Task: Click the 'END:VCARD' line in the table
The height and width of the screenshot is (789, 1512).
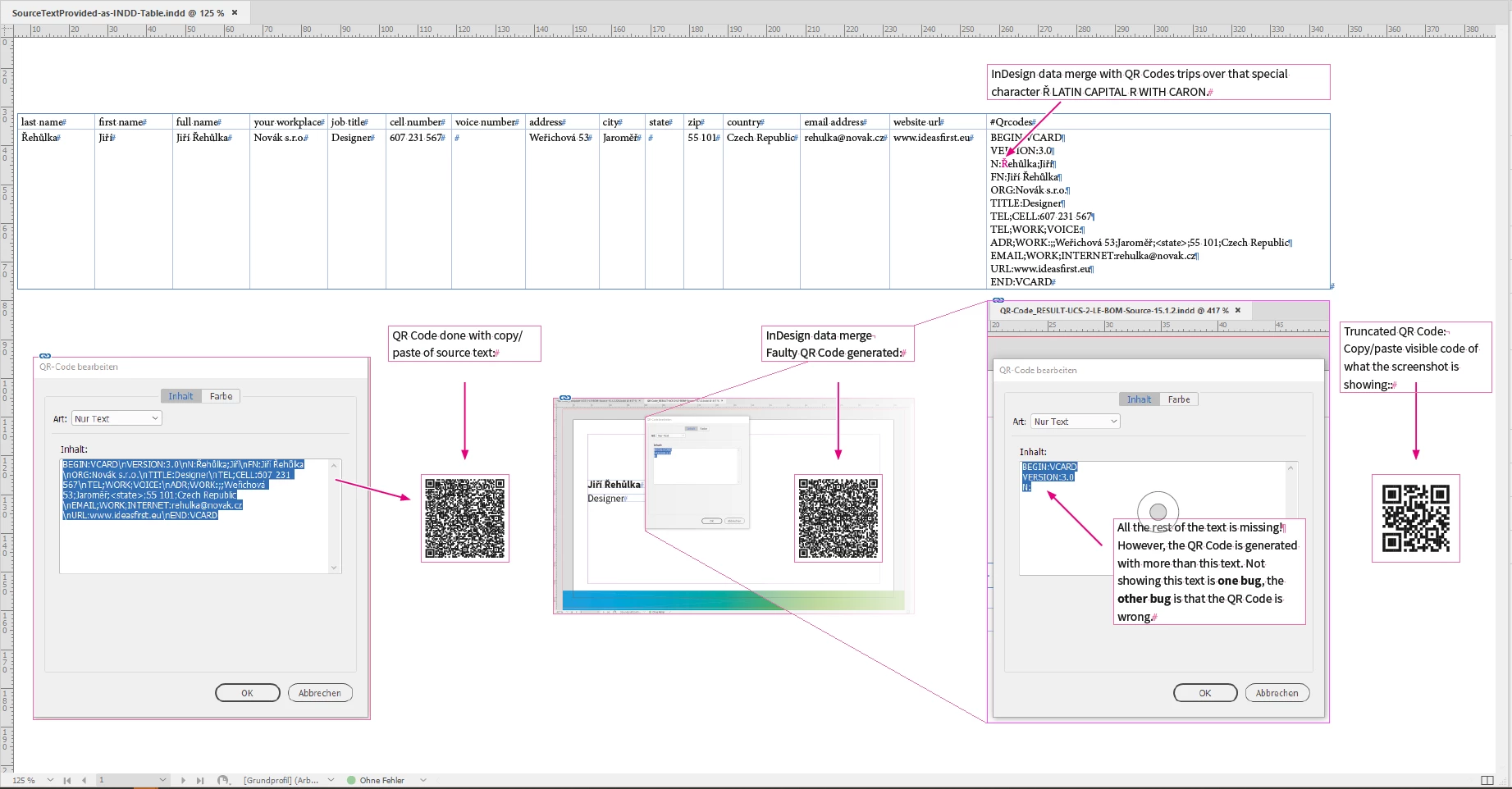Action: 1021,282
